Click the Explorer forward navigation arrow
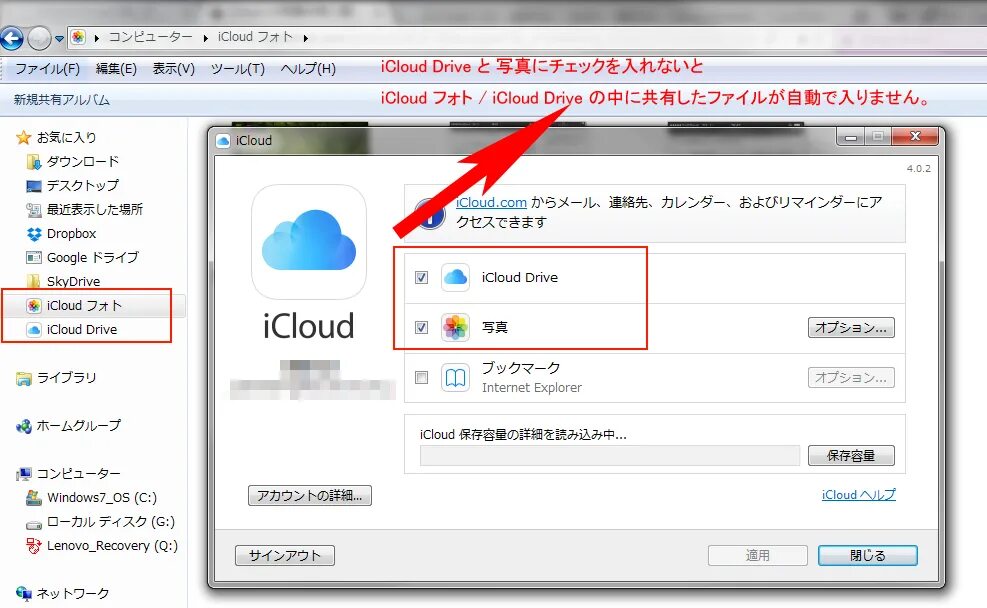This screenshot has height=608, width=987. coord(39,39)
